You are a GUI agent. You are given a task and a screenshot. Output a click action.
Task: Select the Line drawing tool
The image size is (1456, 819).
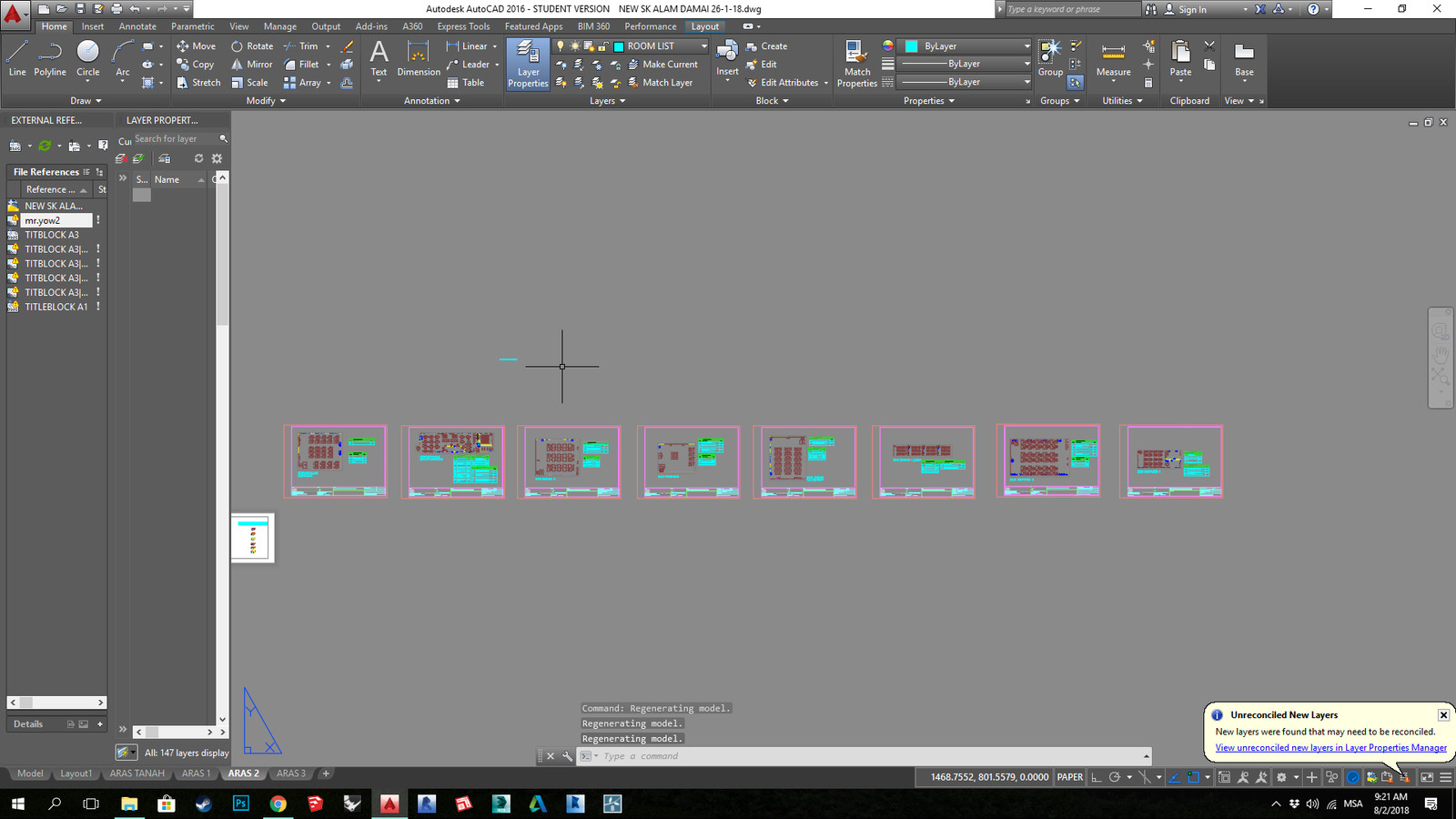coord(17,58)
